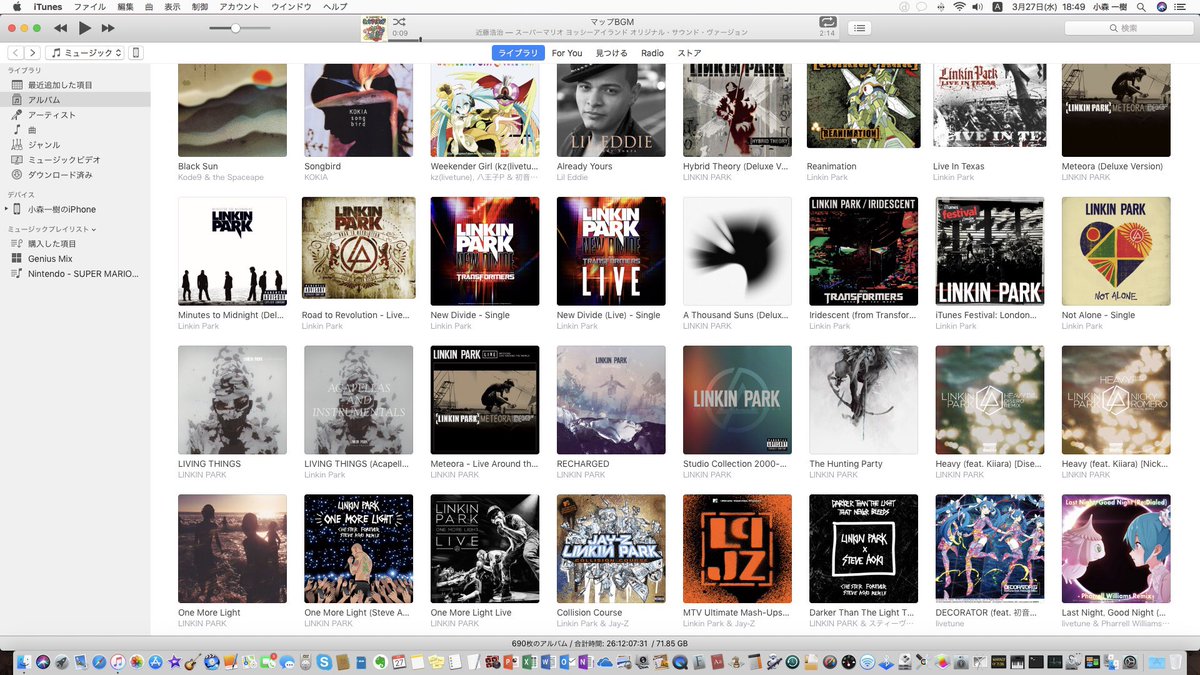Viewport: 1200px width, 675px height.
Task: Toggle shuffle in the now playing display
Action: coord(399,21)
